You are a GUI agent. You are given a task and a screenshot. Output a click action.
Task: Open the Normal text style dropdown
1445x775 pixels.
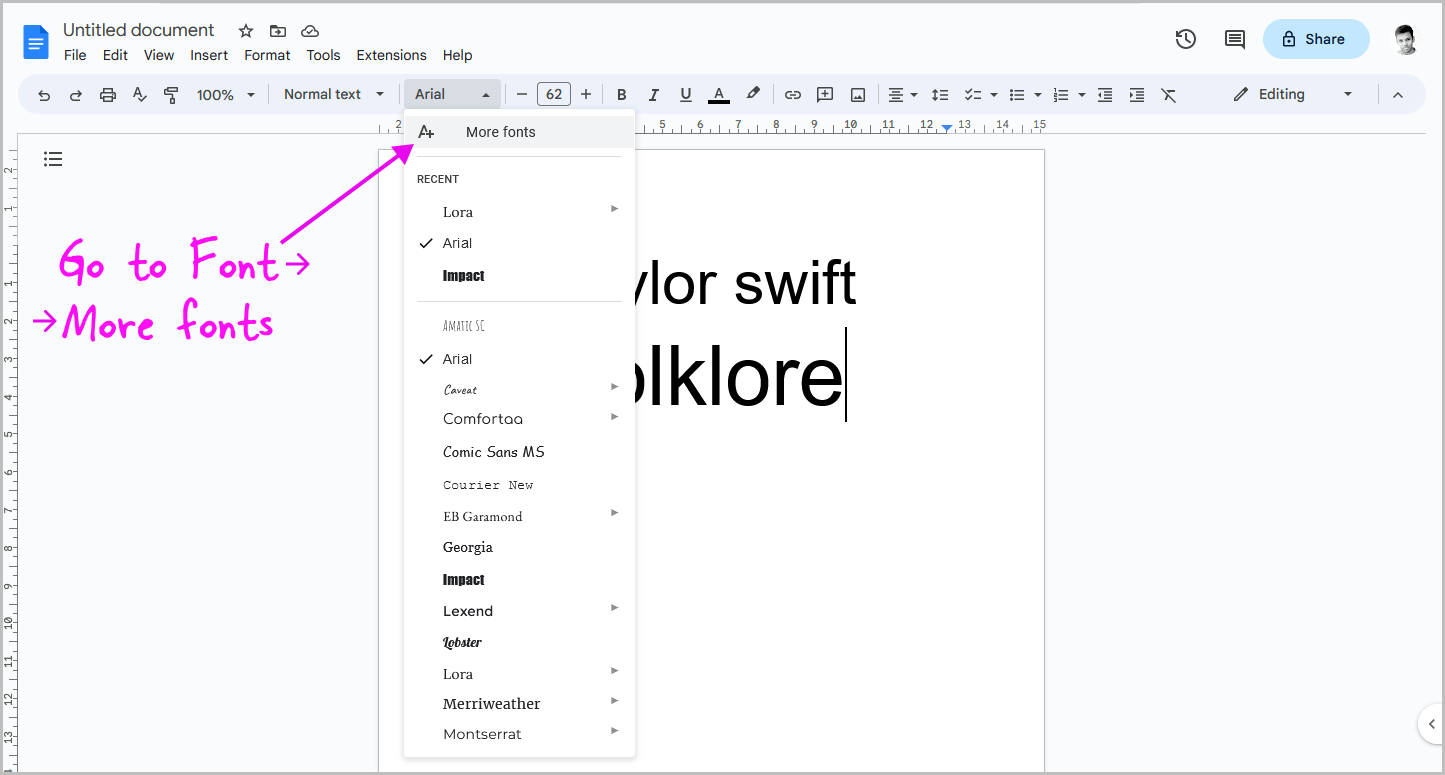334,95
